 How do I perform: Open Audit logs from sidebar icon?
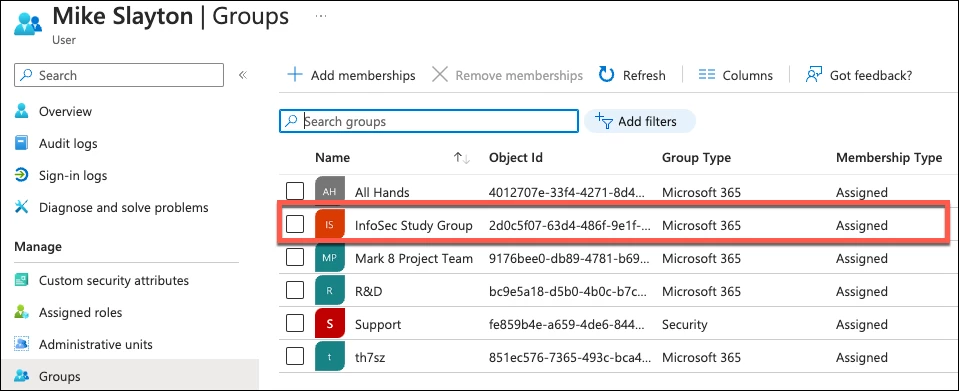21,143
